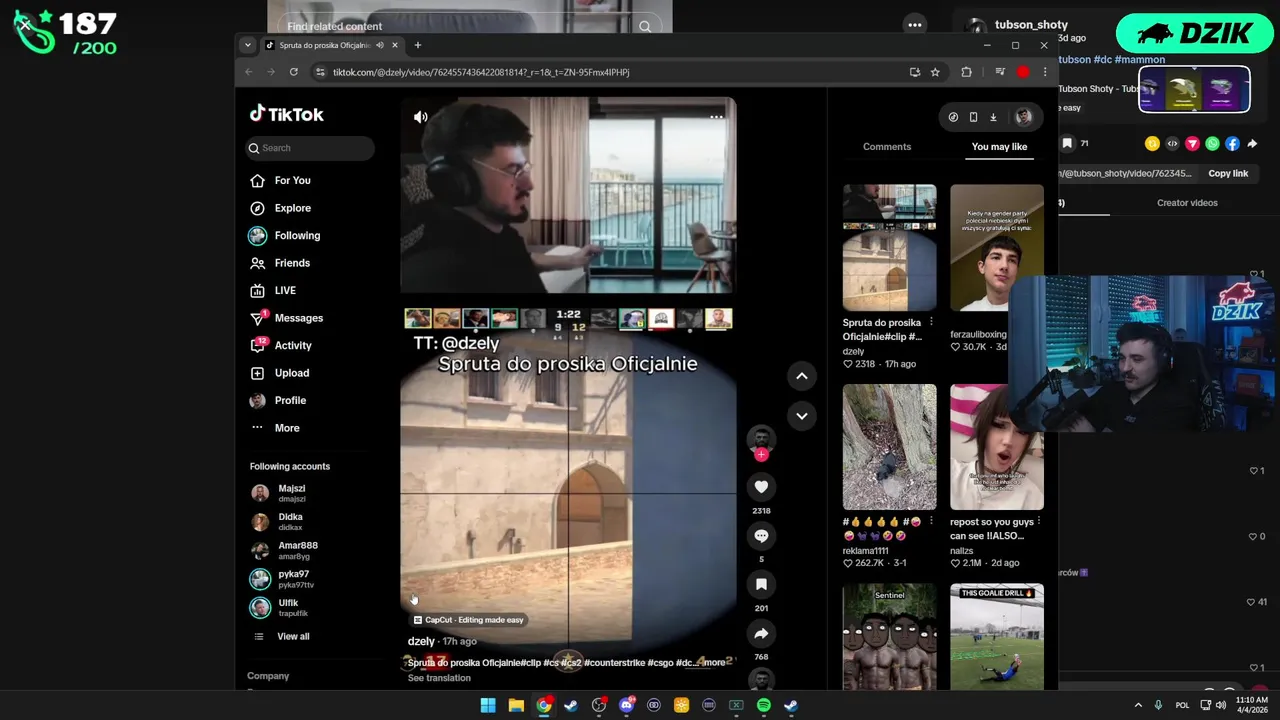This screenshot has height=720, width=1280.
Task: Mute the TikTok video with speaker icon
Action: coord(421,117)
